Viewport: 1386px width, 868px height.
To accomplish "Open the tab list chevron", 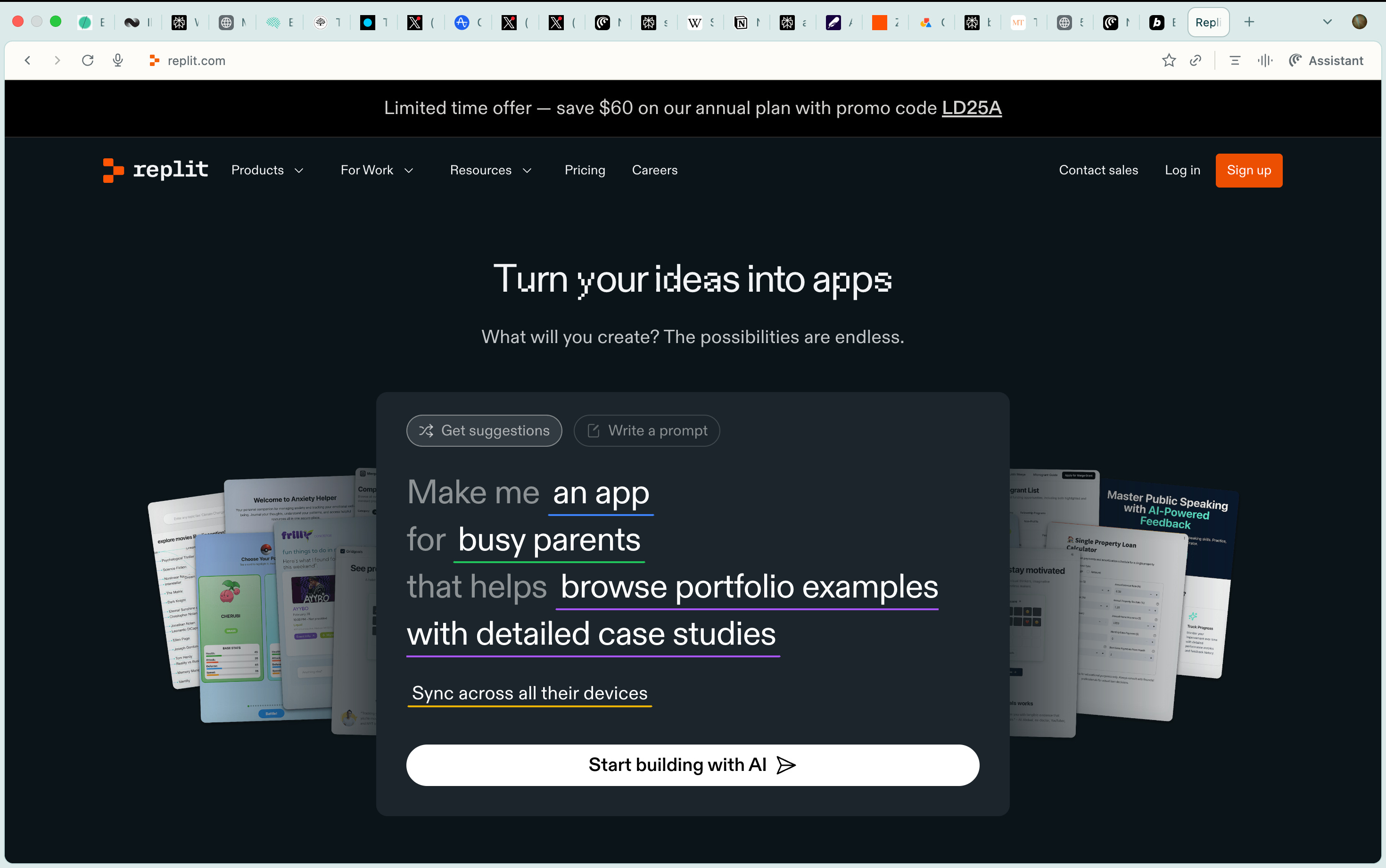I will pyautogui.click(x=1327, y=23).
